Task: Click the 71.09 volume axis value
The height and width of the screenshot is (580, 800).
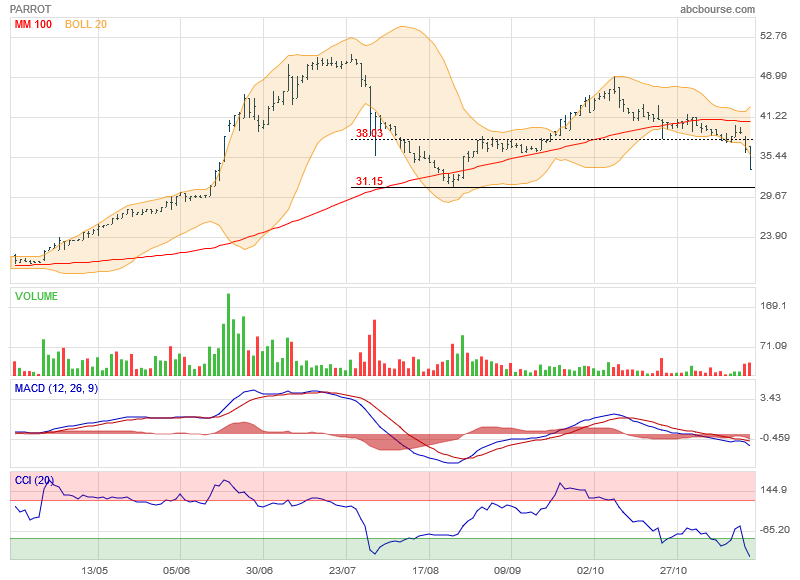Action: [x=773, y=346]
